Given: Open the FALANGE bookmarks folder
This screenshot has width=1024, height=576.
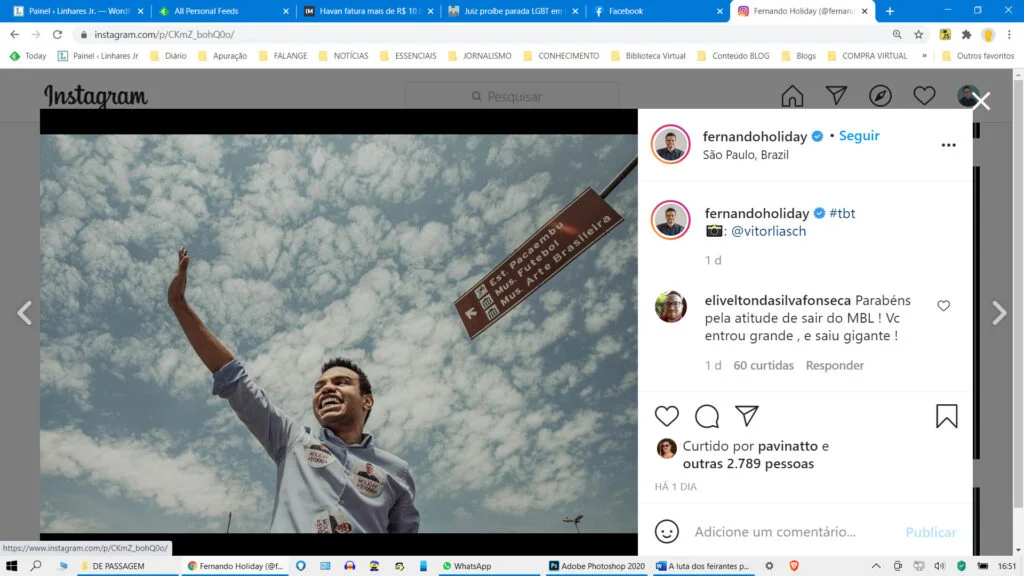Looking at the screenshot, I should pos(283,56).
